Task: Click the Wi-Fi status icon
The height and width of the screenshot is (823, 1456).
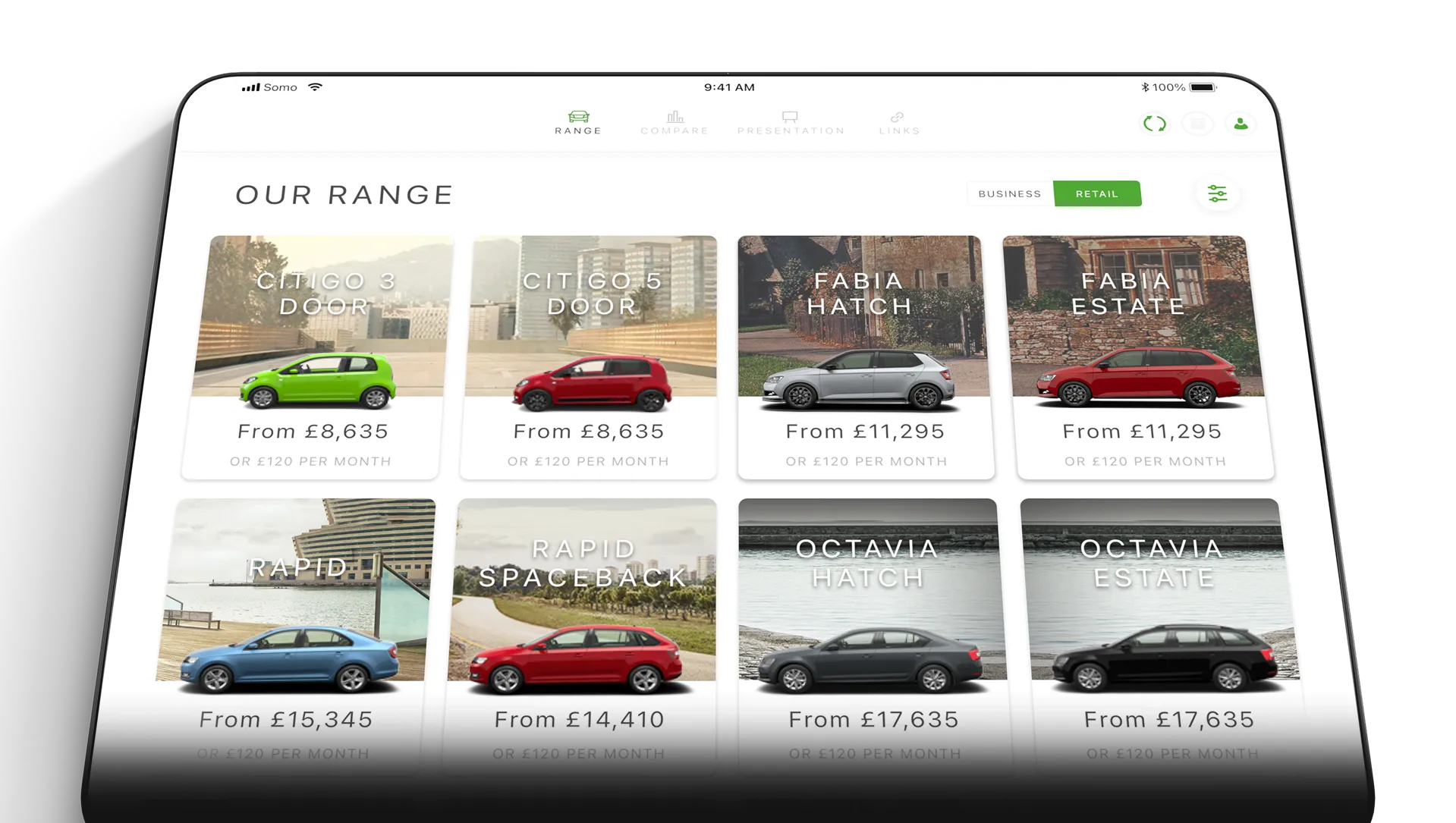Action: tap(315, 87)
